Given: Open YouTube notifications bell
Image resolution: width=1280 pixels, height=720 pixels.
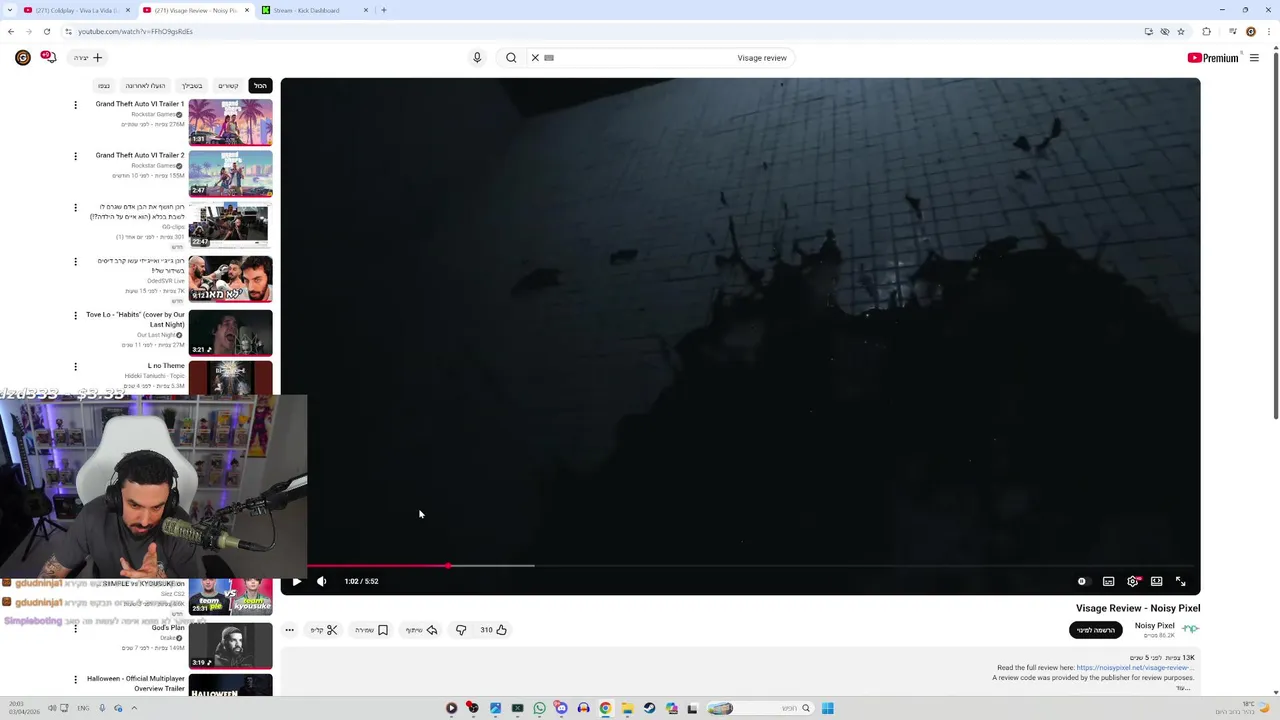Looking at the screenshot, I should click(49, 58).
